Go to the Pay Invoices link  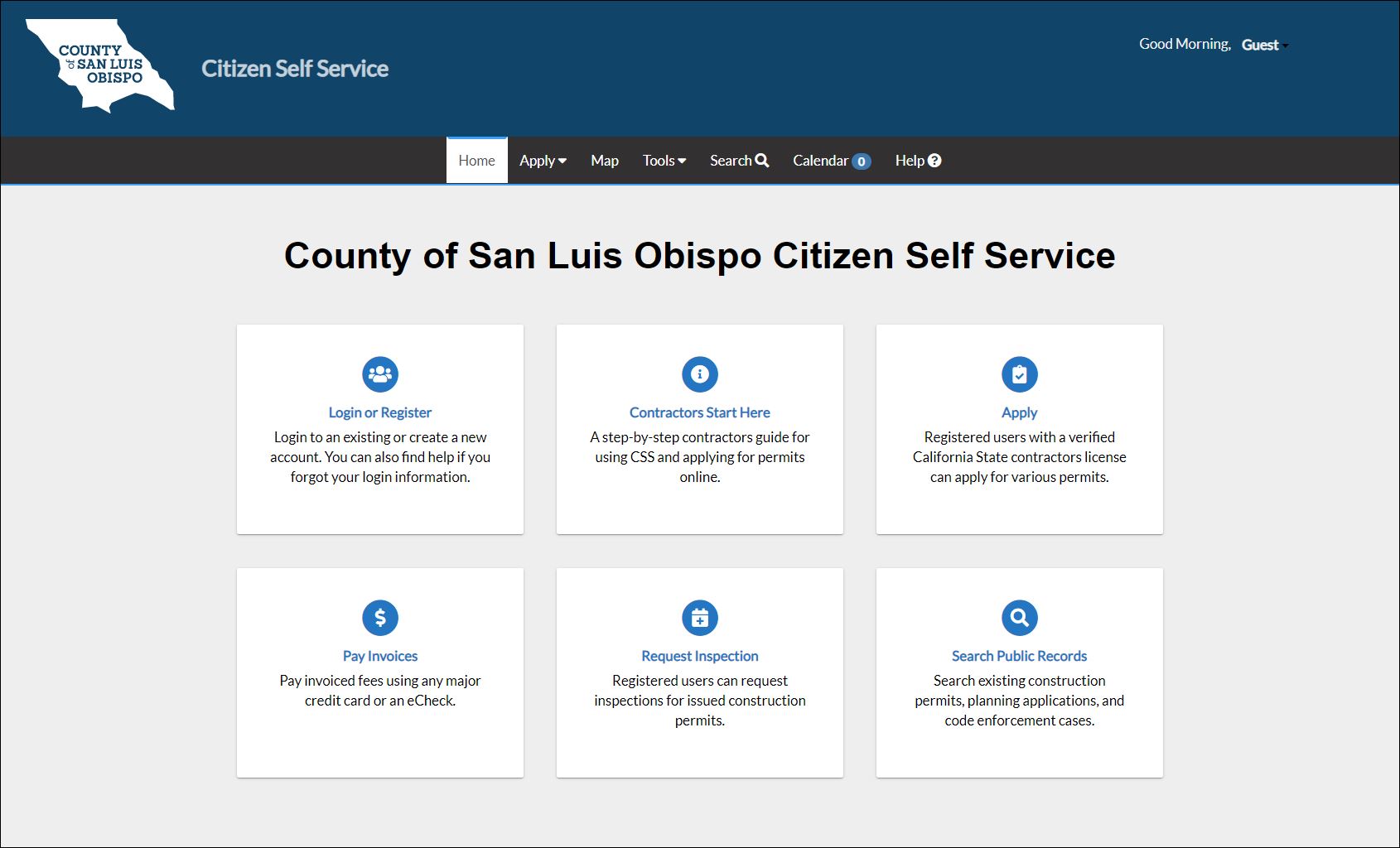[380, 656]
